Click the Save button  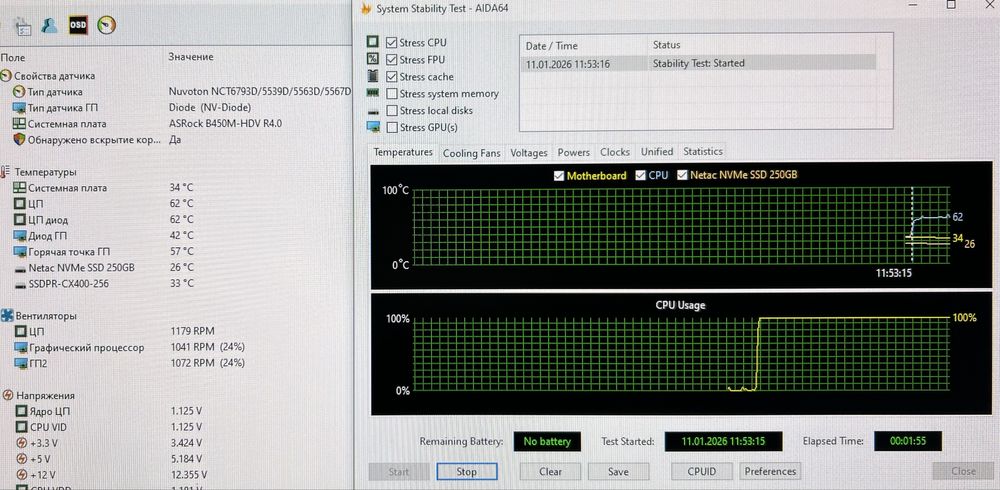(x=618, y=471)
